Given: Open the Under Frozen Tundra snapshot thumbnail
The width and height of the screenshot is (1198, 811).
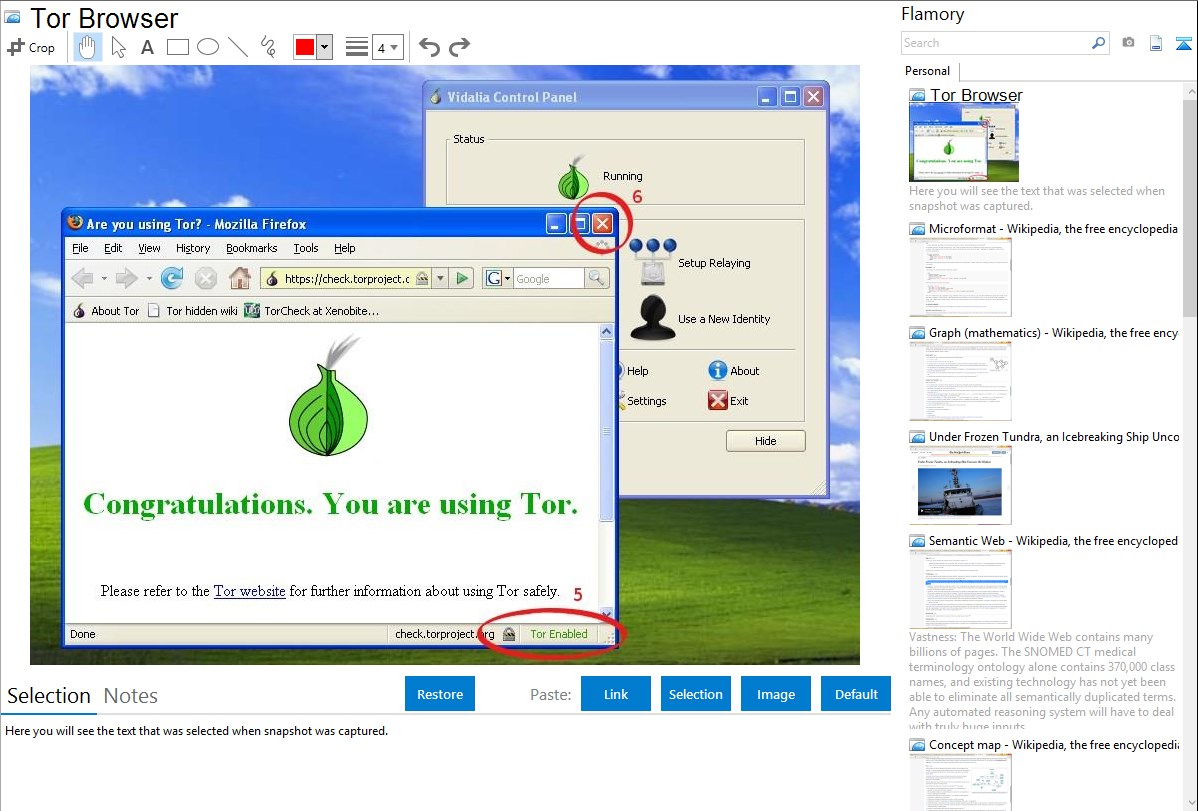Looking at the screenshot, I should click(960, 485).
